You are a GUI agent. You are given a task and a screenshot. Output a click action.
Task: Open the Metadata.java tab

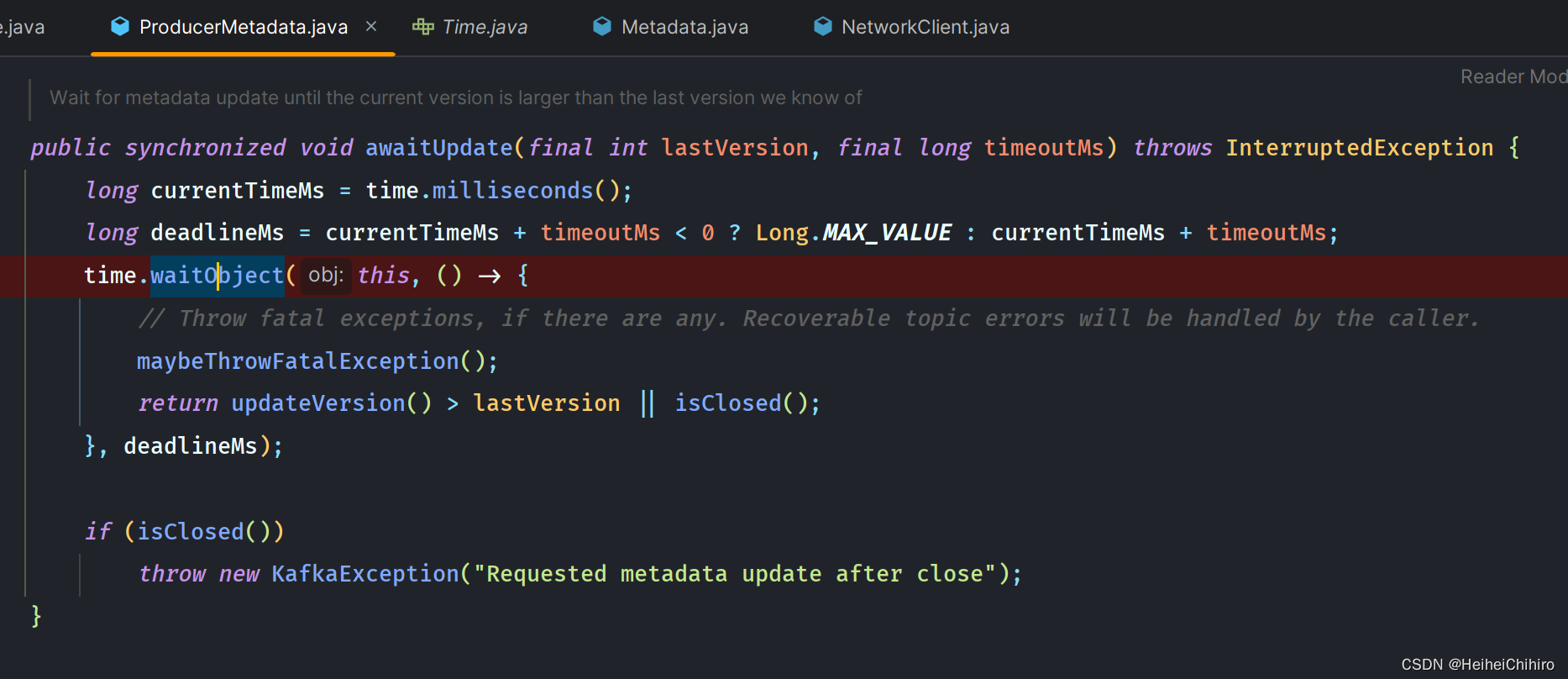coord(684,27)
